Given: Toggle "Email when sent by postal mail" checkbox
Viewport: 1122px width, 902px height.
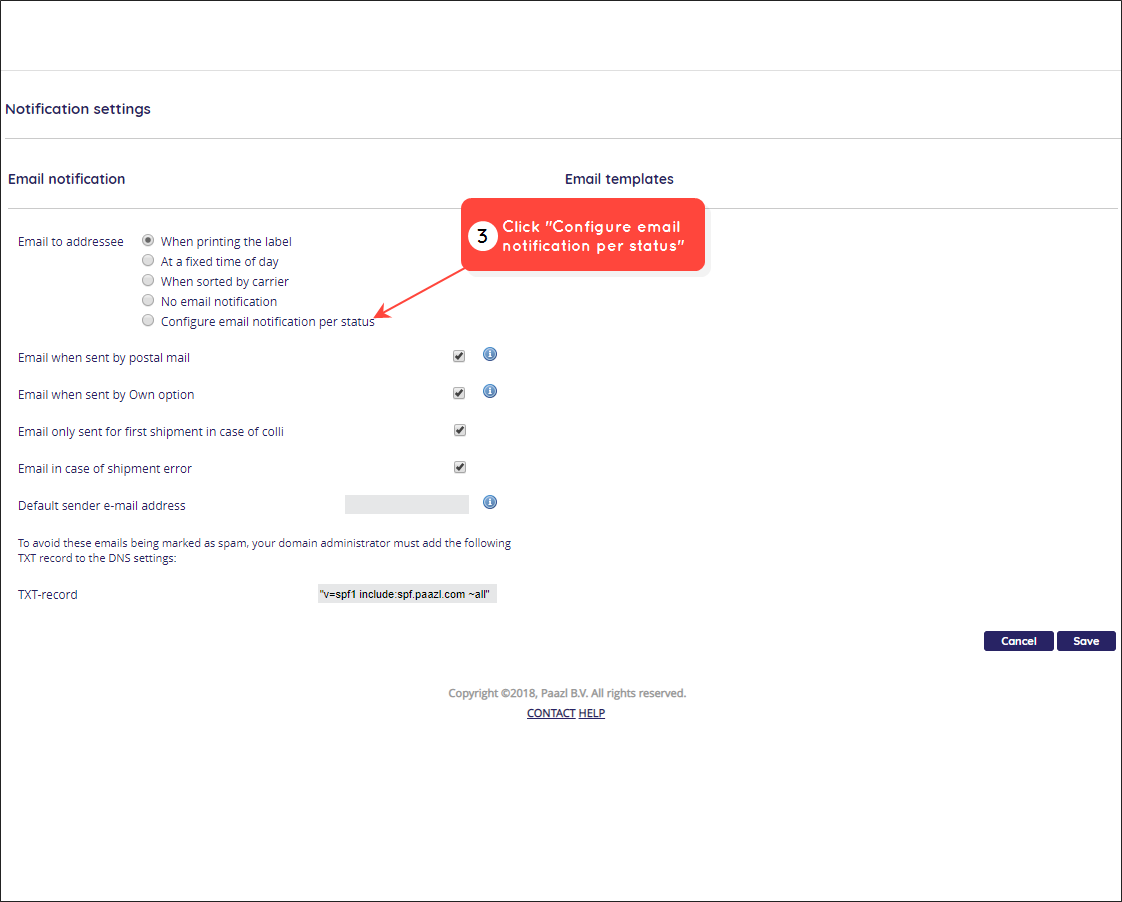Looking at the screenshot, I should click(459, 356).
